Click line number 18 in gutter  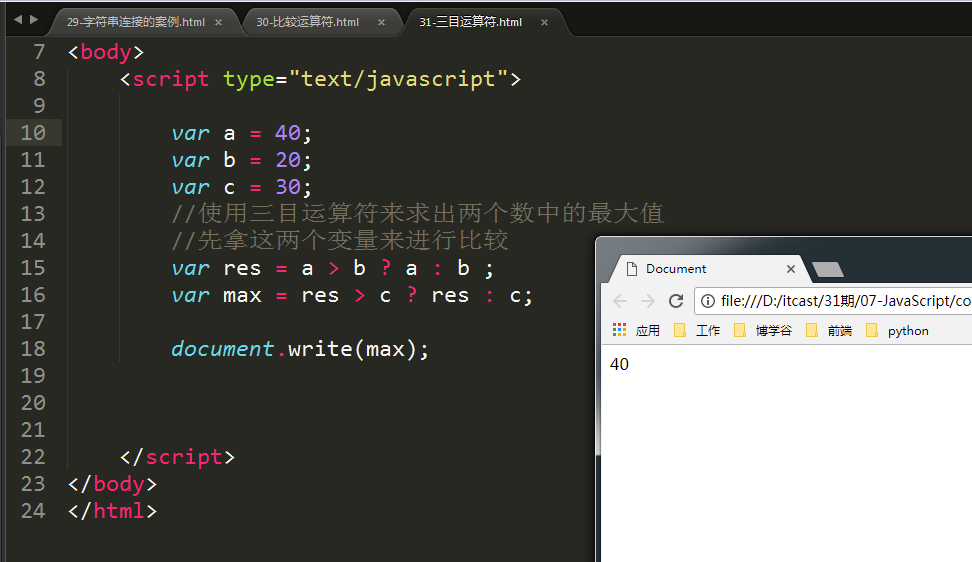[33, 349]
